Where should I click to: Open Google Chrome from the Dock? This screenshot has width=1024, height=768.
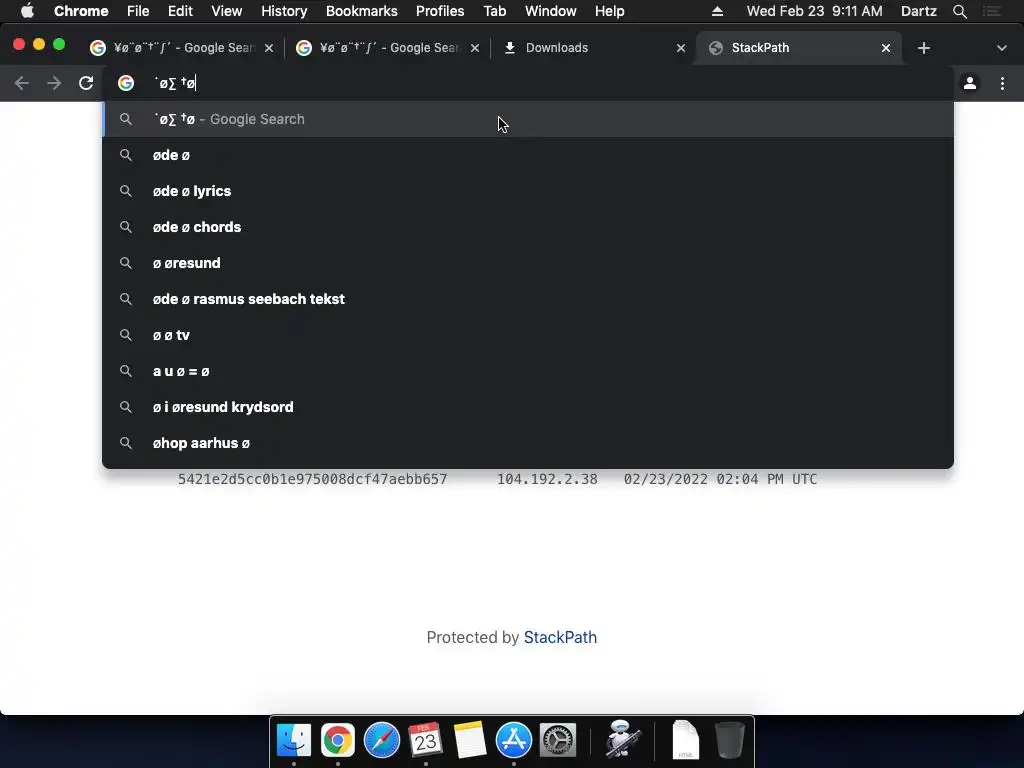pos(338,740)
